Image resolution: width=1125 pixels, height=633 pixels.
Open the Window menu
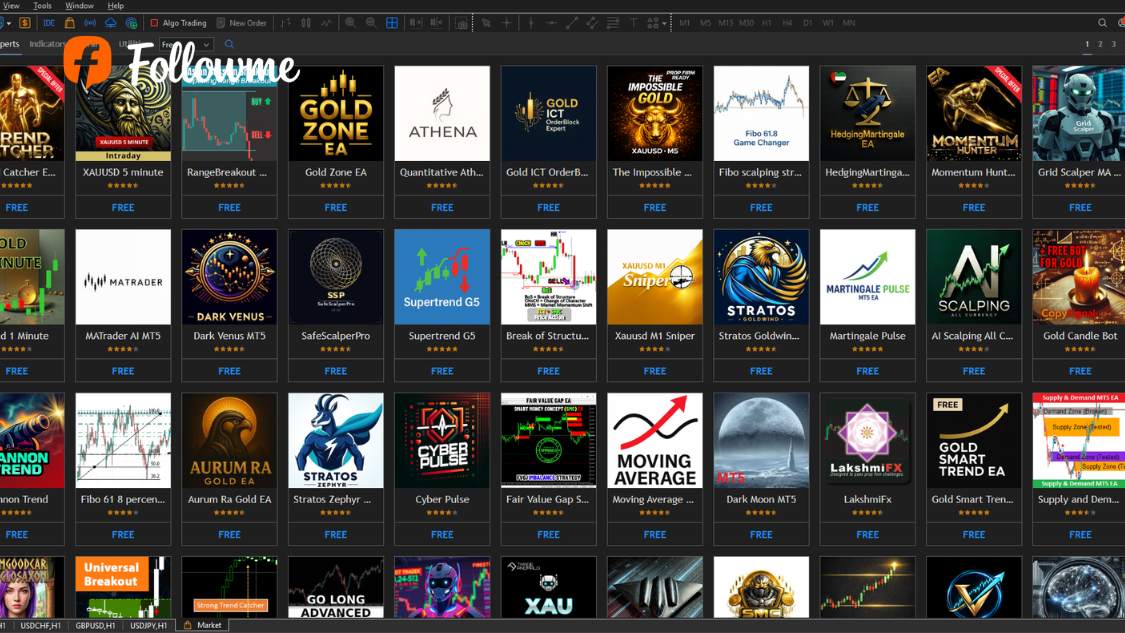[x=80, y=6]
